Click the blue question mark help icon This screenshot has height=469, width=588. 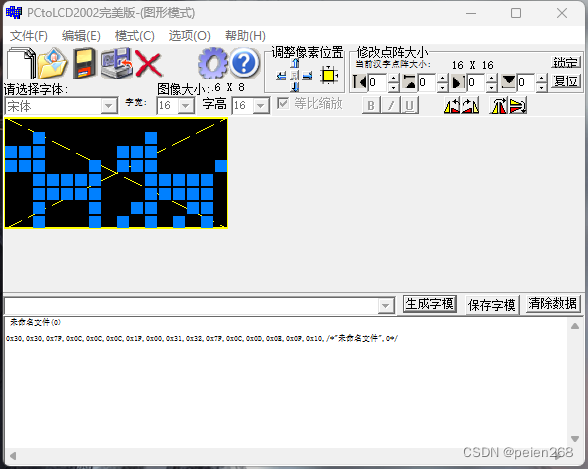pos(244,63)
